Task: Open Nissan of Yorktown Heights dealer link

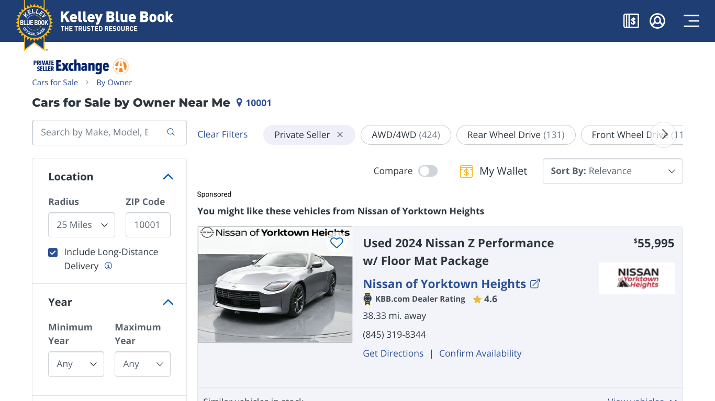Action: [445, 284]
